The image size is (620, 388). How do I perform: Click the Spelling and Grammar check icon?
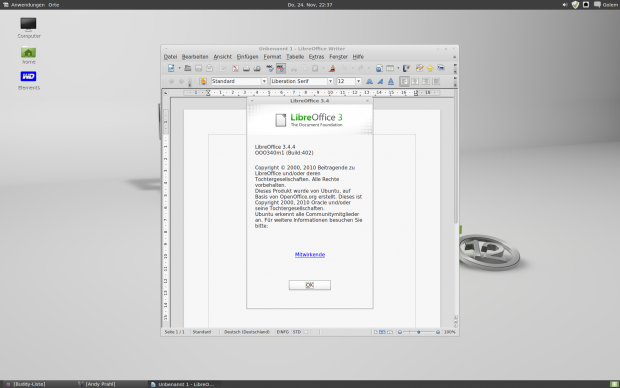point(270,68)
